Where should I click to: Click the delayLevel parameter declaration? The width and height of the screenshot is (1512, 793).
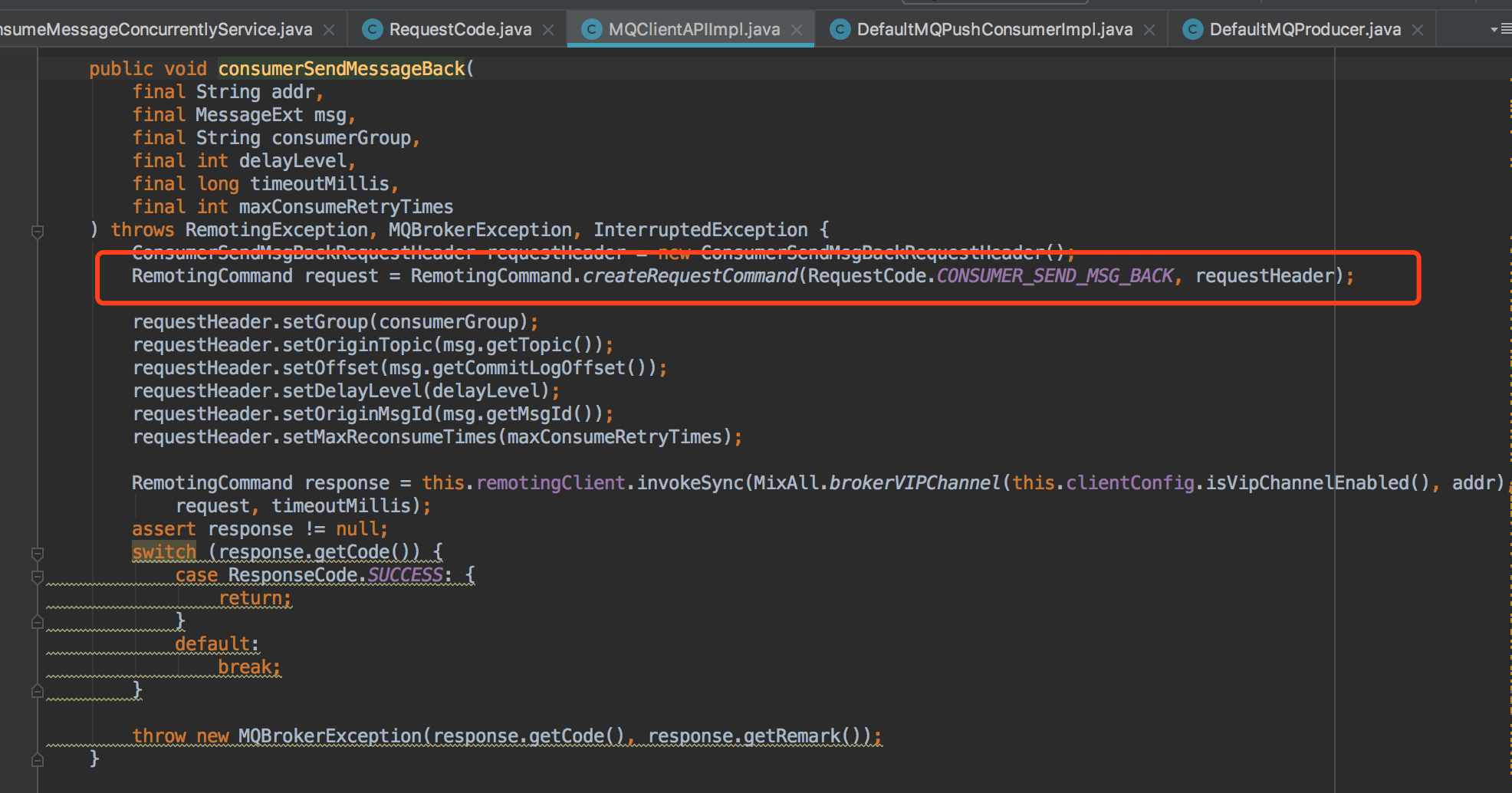point(293,161)
